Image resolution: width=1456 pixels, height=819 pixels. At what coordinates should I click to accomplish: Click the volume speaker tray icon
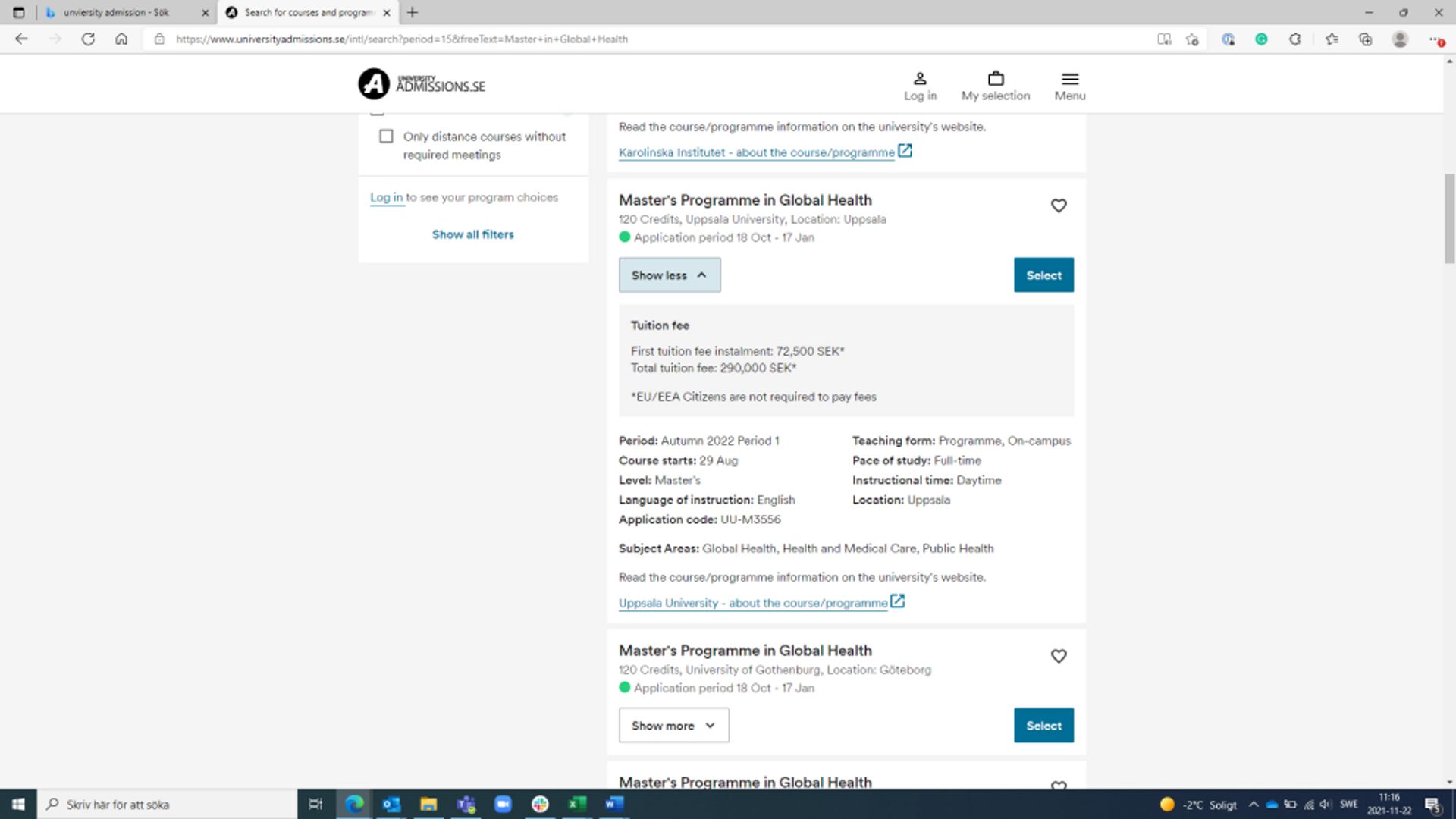point(1325,805)
